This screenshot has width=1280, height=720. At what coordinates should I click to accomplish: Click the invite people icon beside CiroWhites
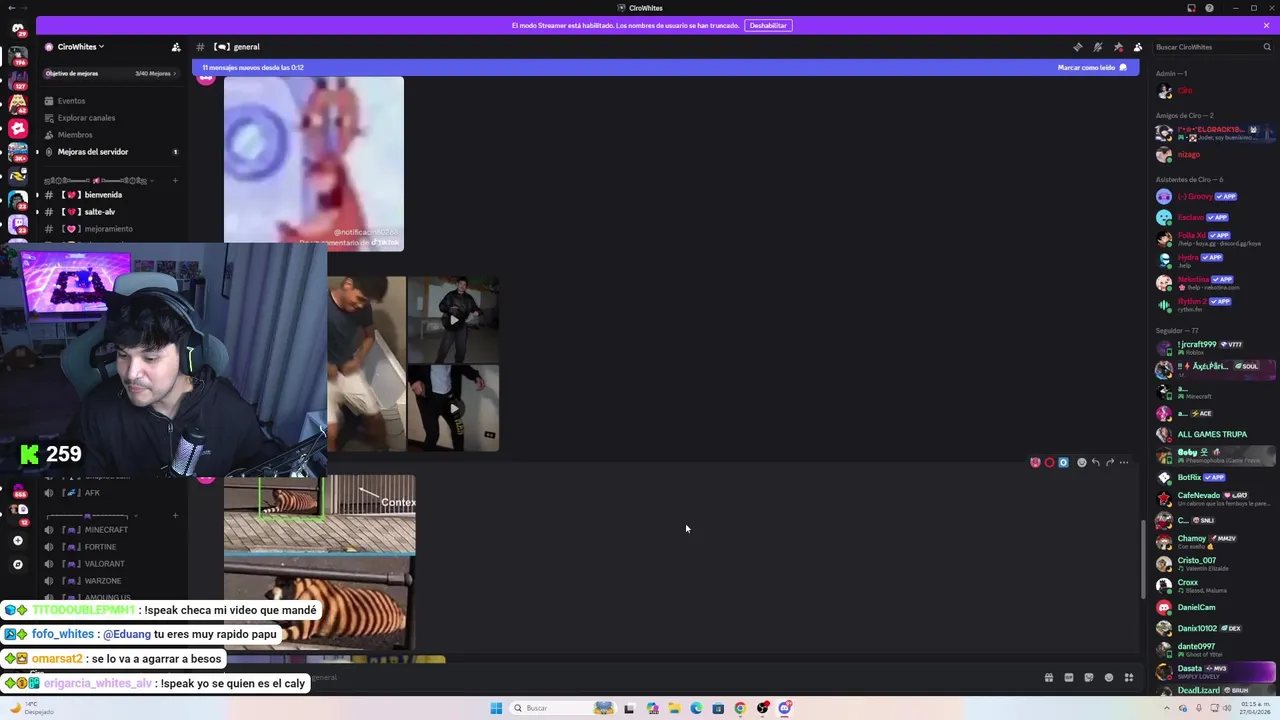tap(176, 47)
